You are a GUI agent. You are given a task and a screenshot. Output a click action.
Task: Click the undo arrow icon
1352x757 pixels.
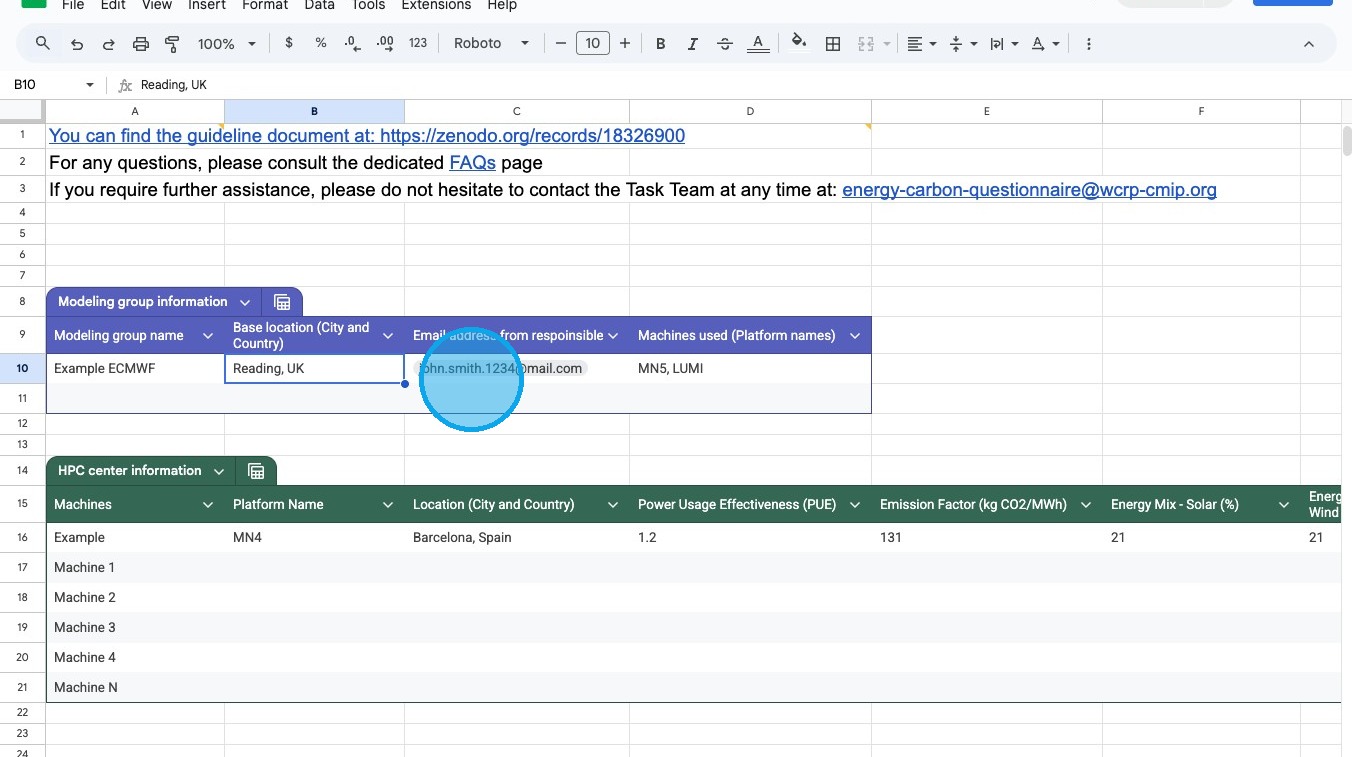click(77, 44)
